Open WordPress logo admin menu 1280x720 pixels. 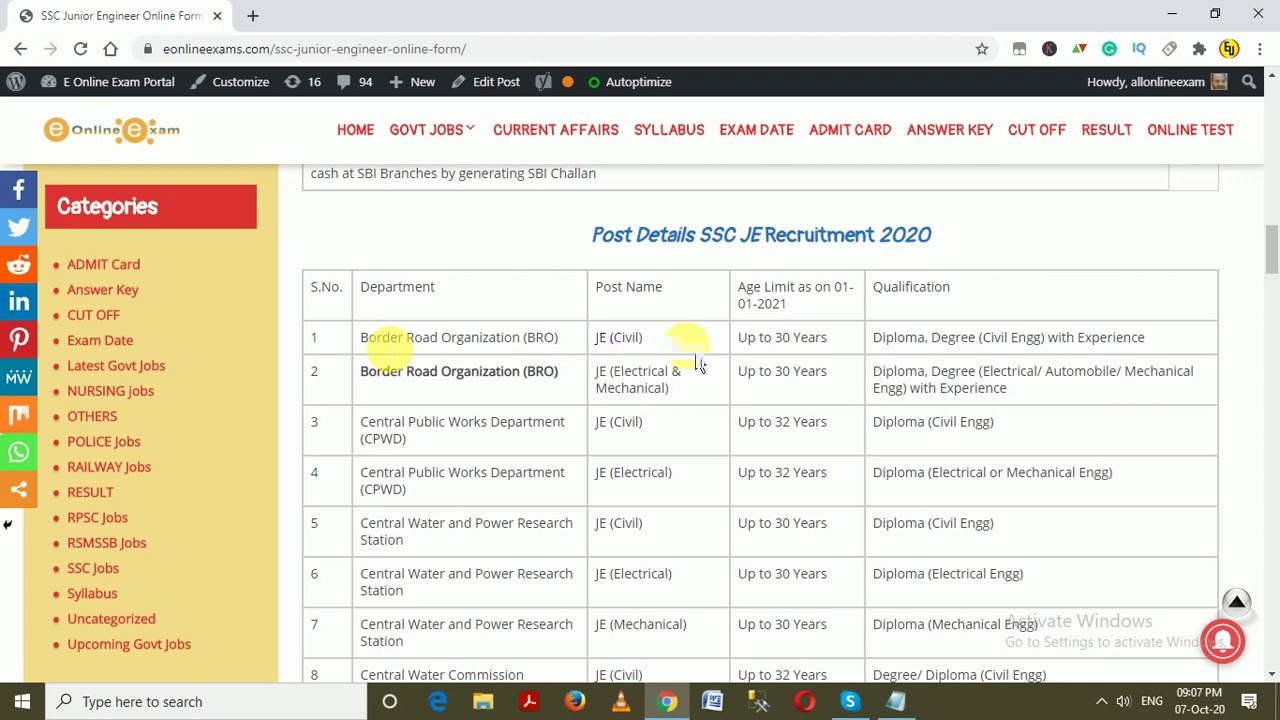(x=15, y=82)
